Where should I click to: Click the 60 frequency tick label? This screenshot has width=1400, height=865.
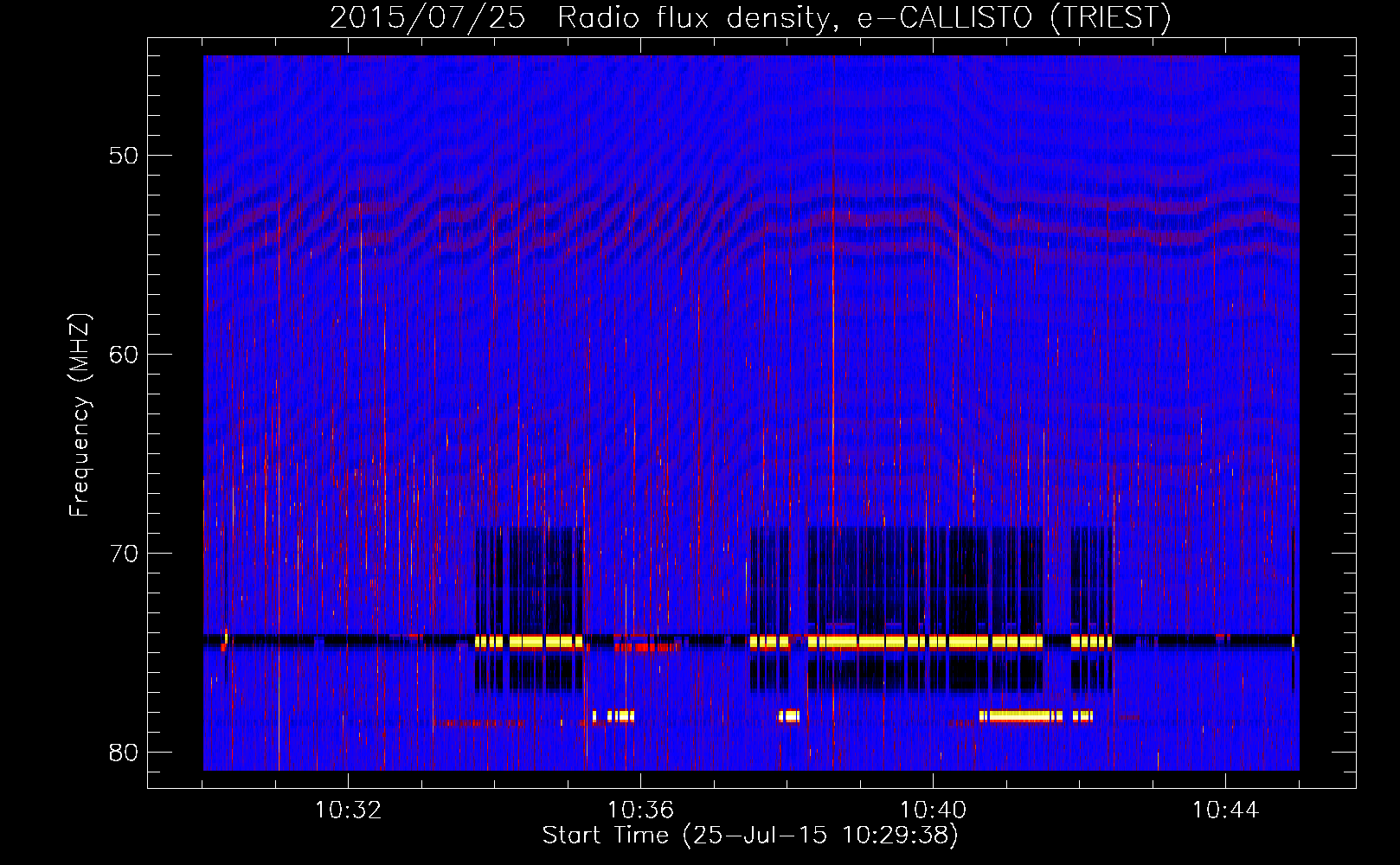point(125,355)
